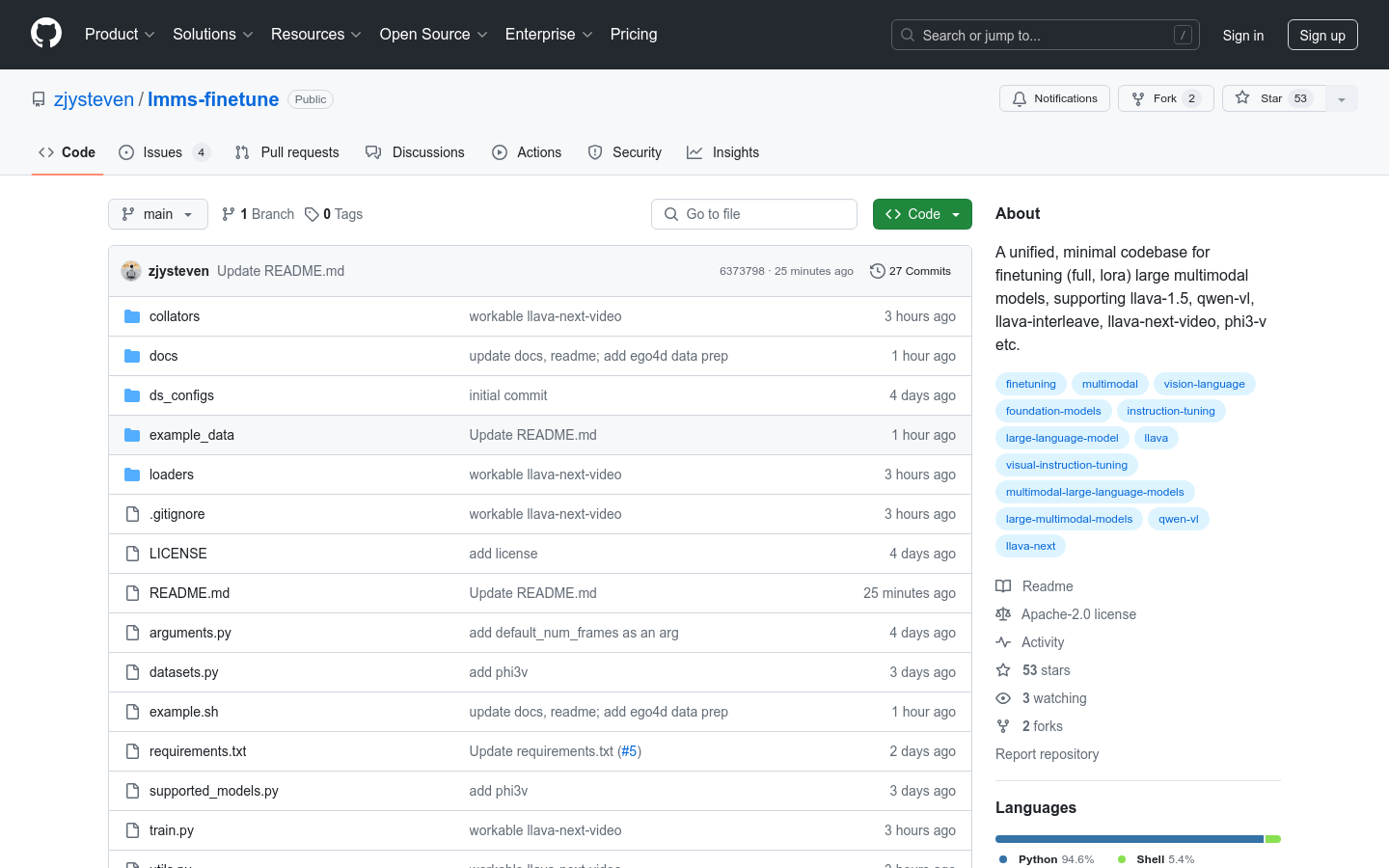
Task: Click the collators folder icon
Action: pyautogui.click(x=132, y=316)
